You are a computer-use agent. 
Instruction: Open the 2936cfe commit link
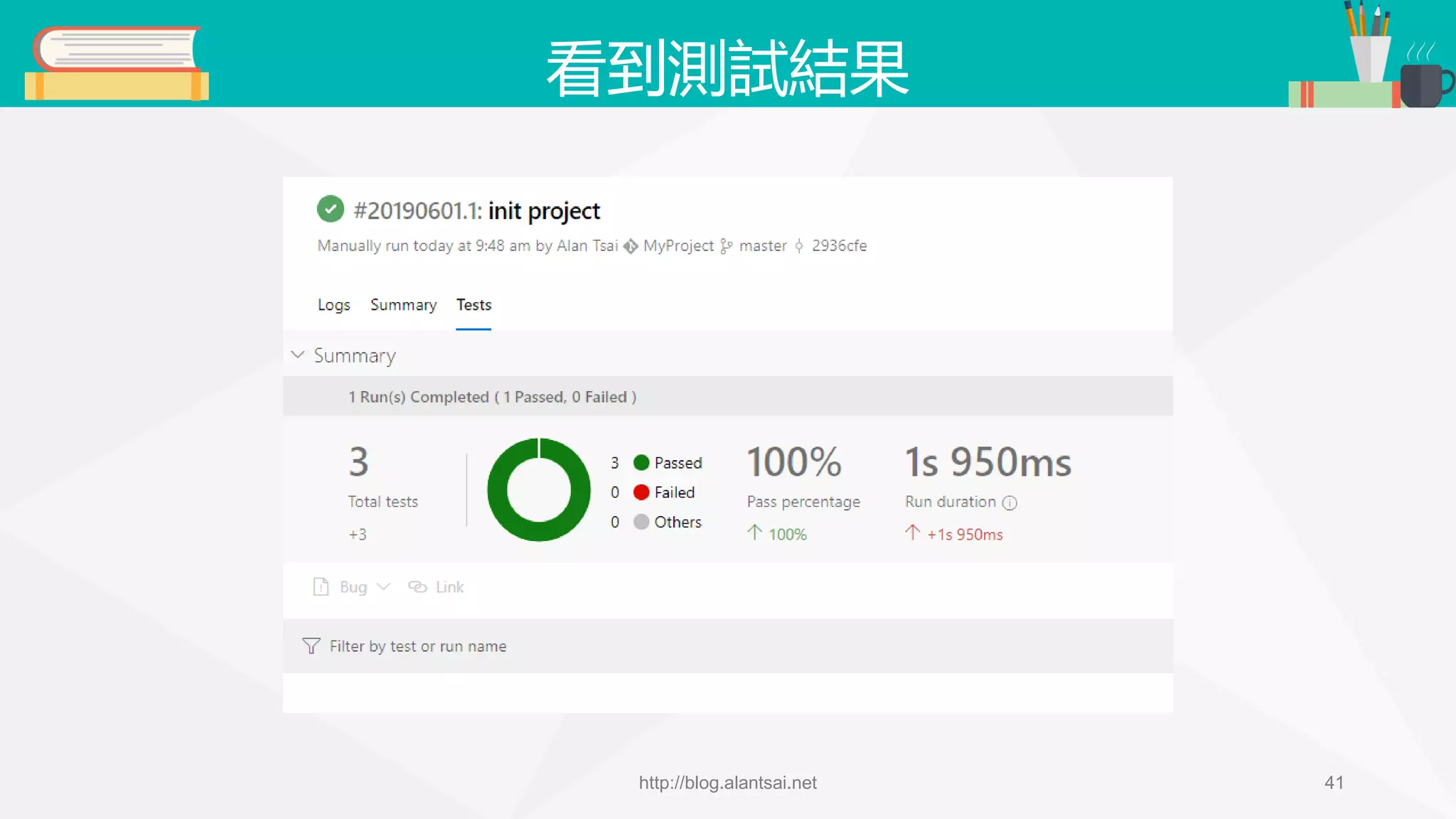(839, 246)
